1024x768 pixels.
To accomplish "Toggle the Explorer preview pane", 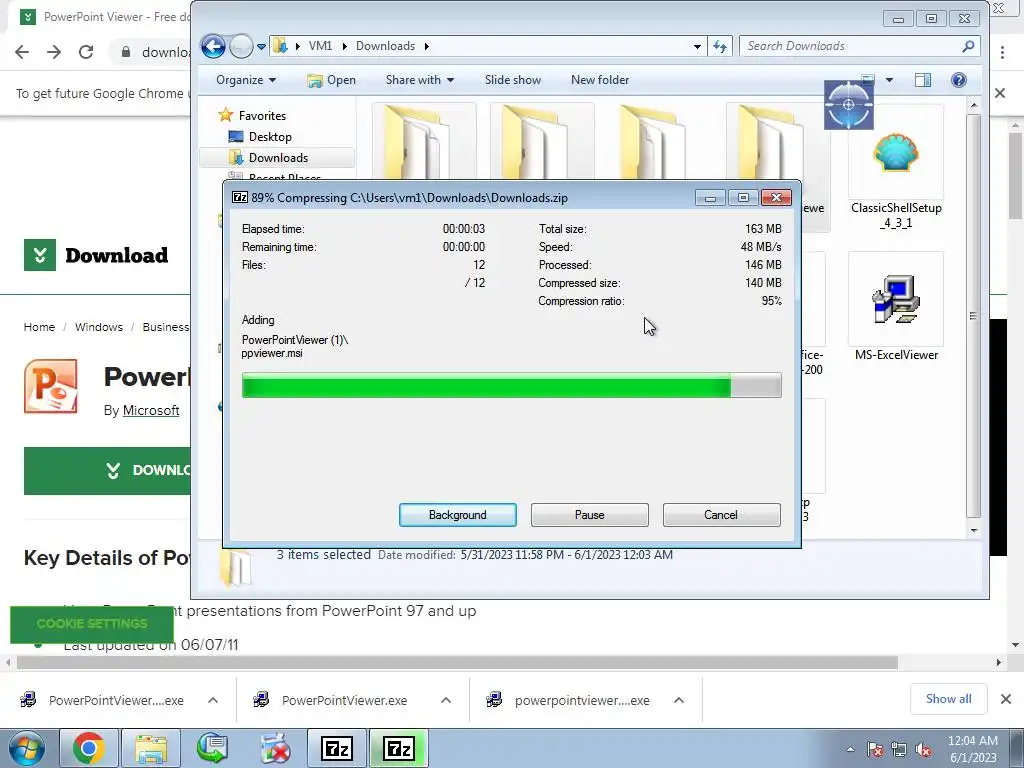I will (923, 80).
